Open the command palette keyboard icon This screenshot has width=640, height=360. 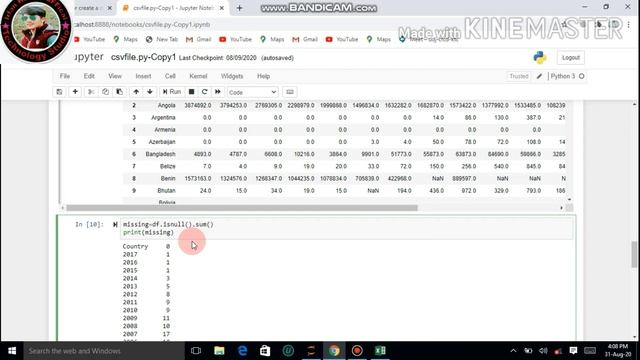[x=290, y=92]
